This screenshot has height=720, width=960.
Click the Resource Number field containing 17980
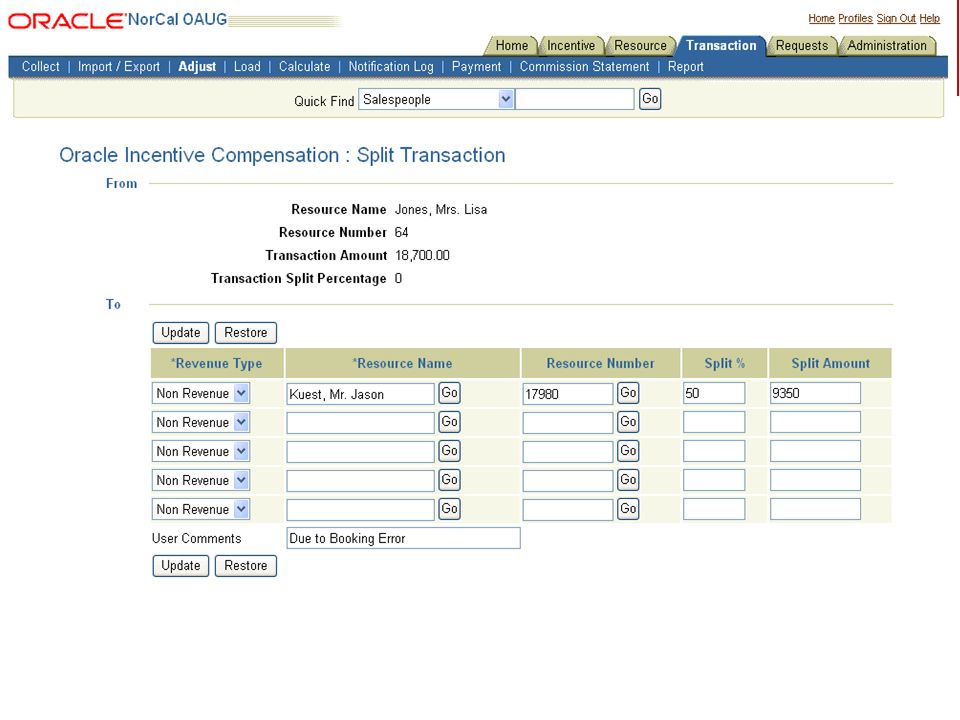click(x=568, y=394)
